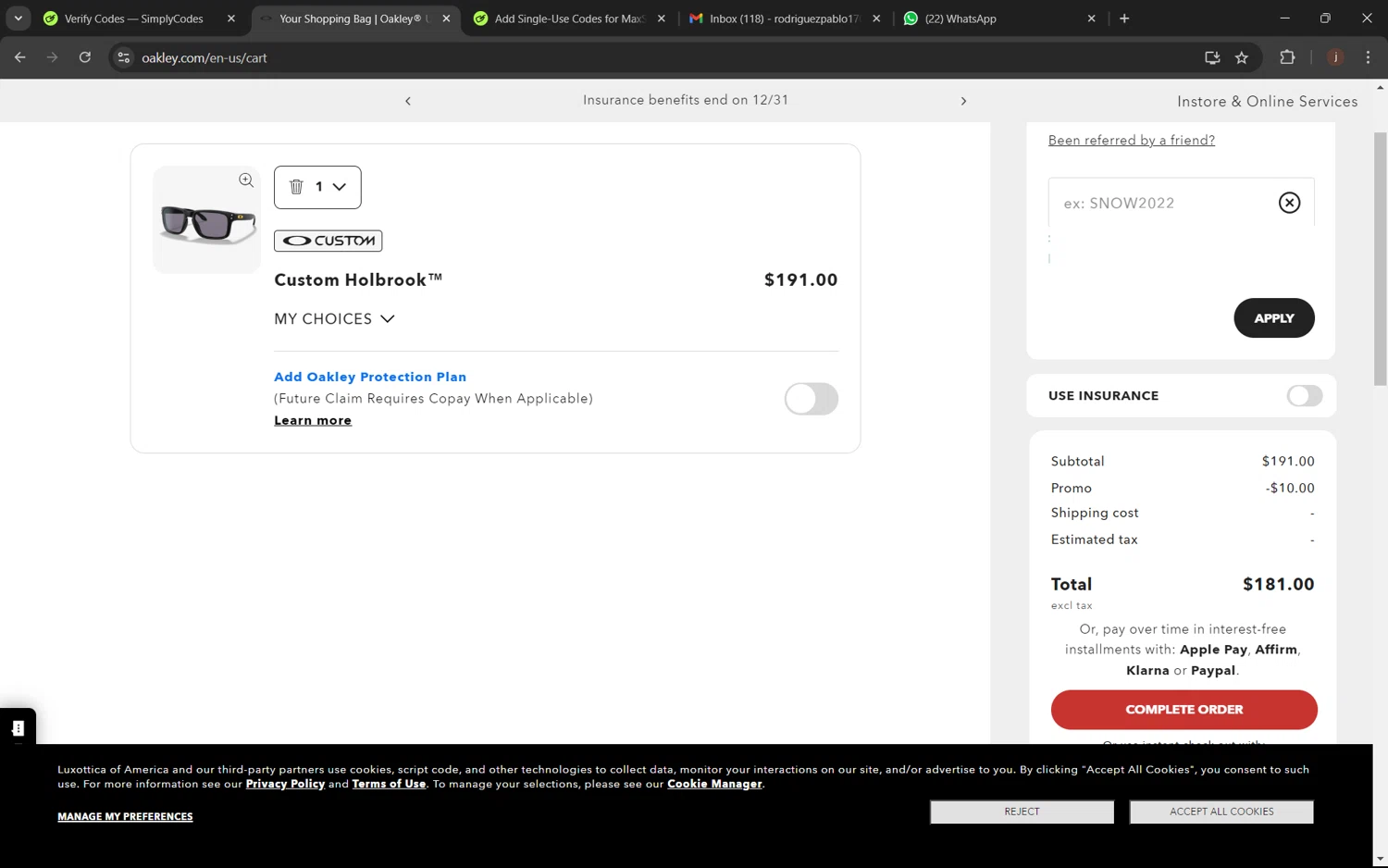Image resolution: width=1388 pixels, height=868 pixels.
Task: Focus the promo code input field
Action: click(1165, 203)
